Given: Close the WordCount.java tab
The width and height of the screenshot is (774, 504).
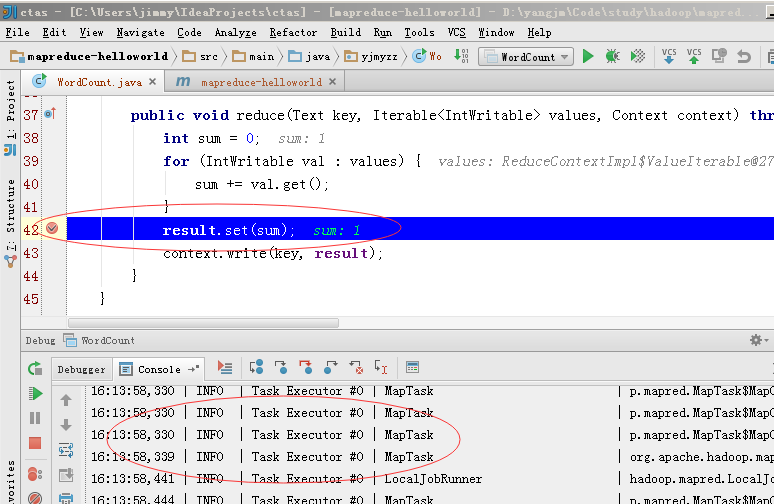Looking at the screenshot, I should tap(153, 82).
